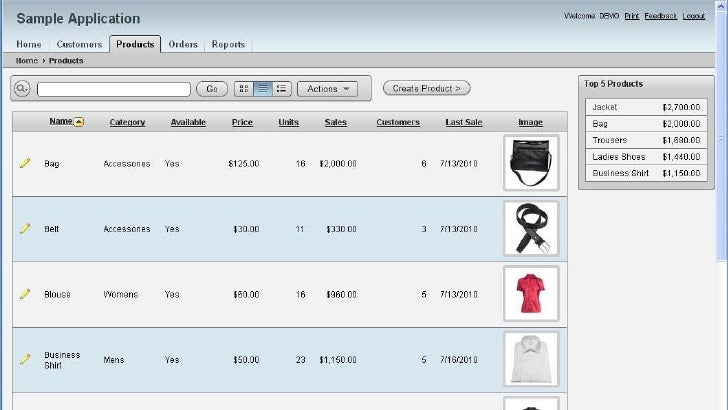Sort by the Category column header
Viewport: 728px width, 410px height.
127,122
